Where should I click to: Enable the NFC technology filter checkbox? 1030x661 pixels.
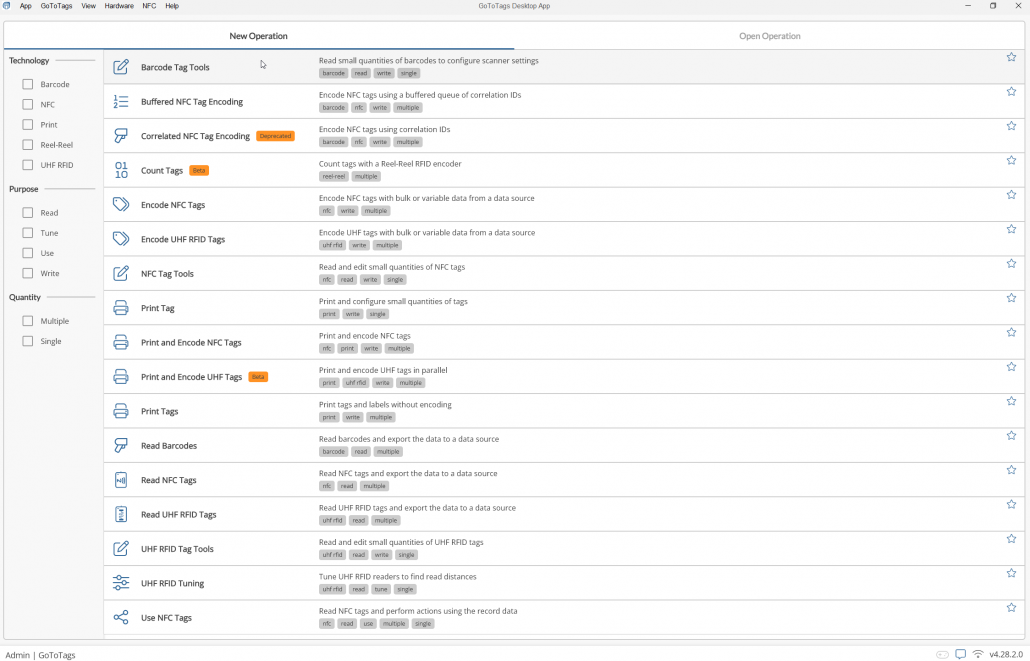(28, 104)
